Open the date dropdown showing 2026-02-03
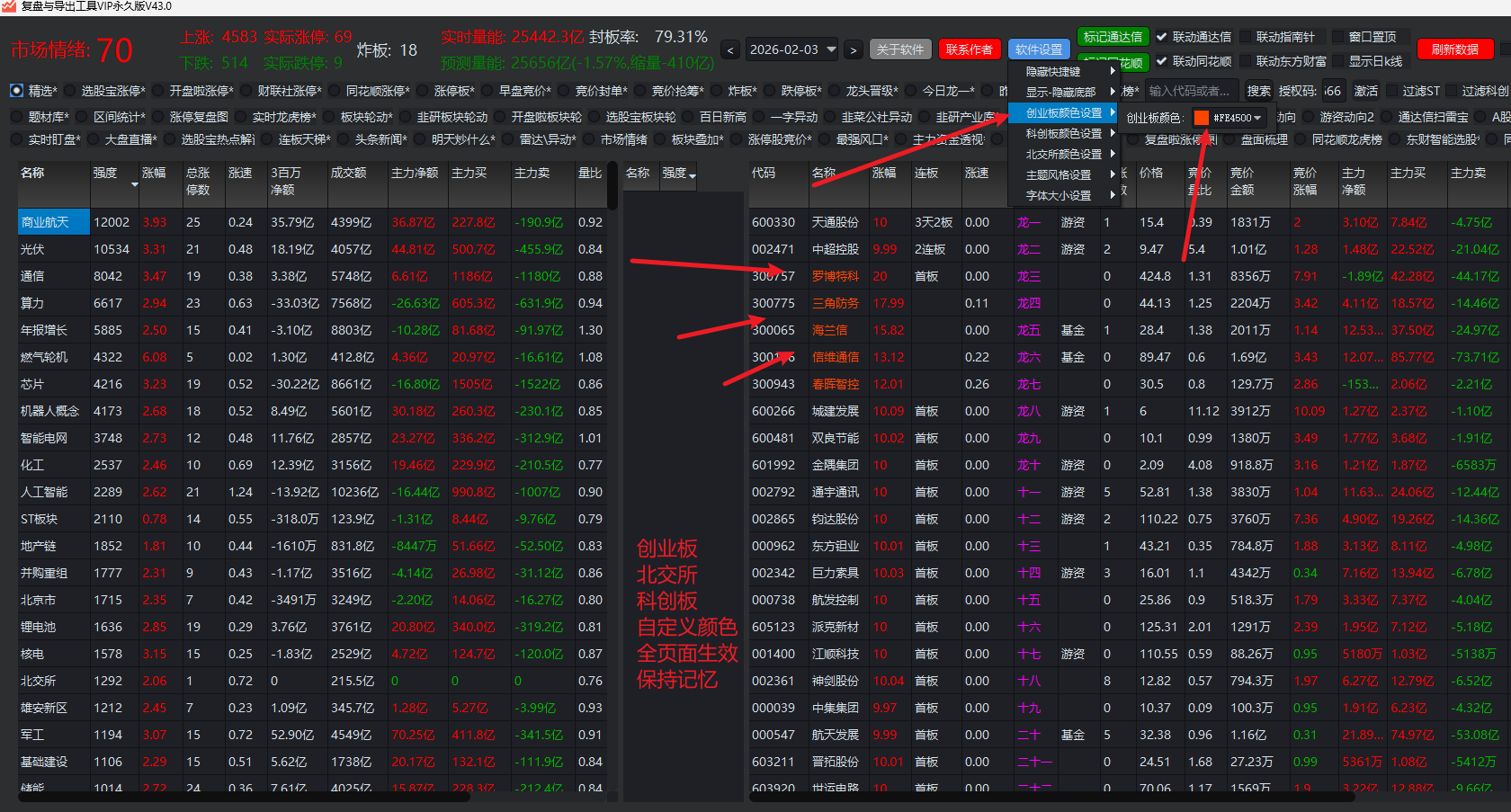The height and width of the screenshot is (812, 1511). pos(830,49)
